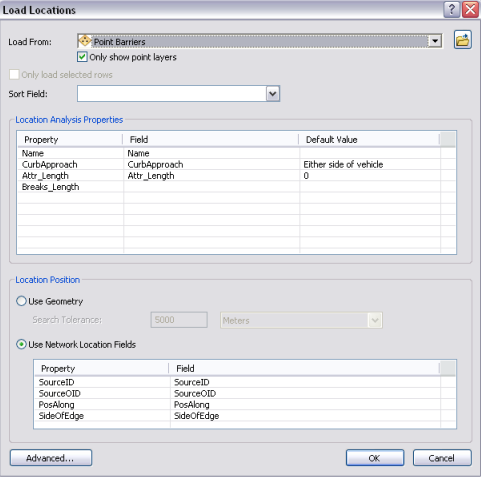
Task: Click the Attr_Length field cell
Action: pyautogui.click(x=212, y=176)
